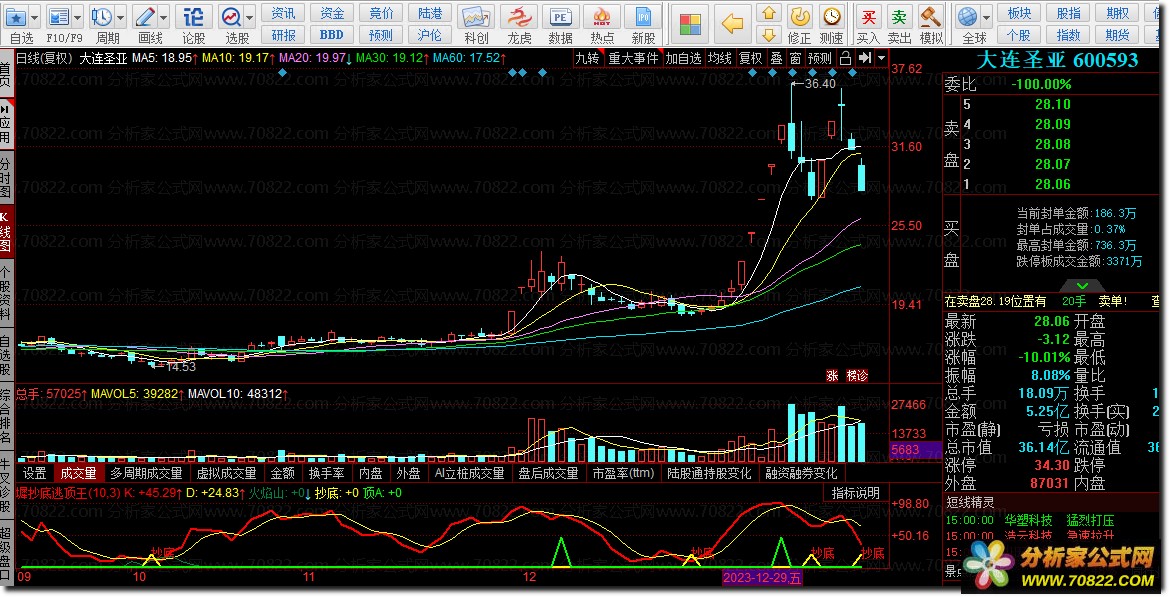Open 指标说明 indicator description
The width and height of the screenshot is (1171, 597).
(x=856, y=493)
